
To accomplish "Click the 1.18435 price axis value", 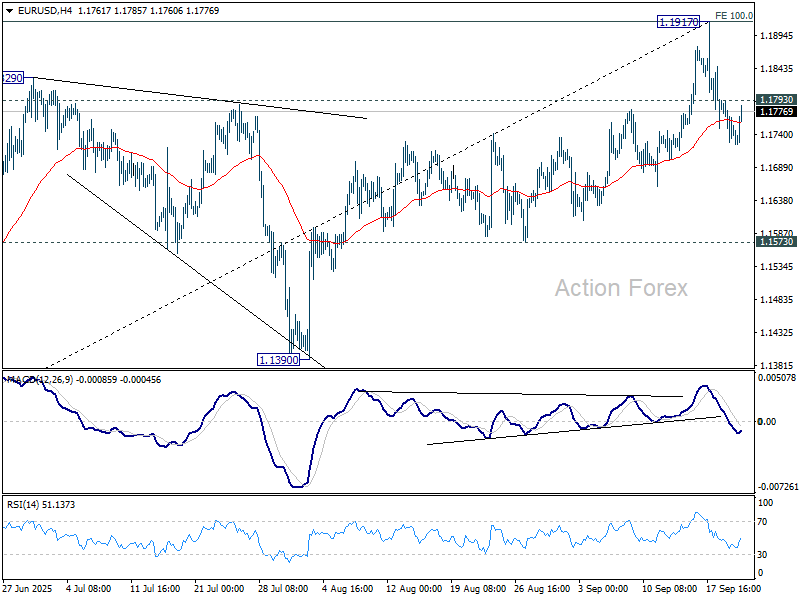I will [776, 69].
